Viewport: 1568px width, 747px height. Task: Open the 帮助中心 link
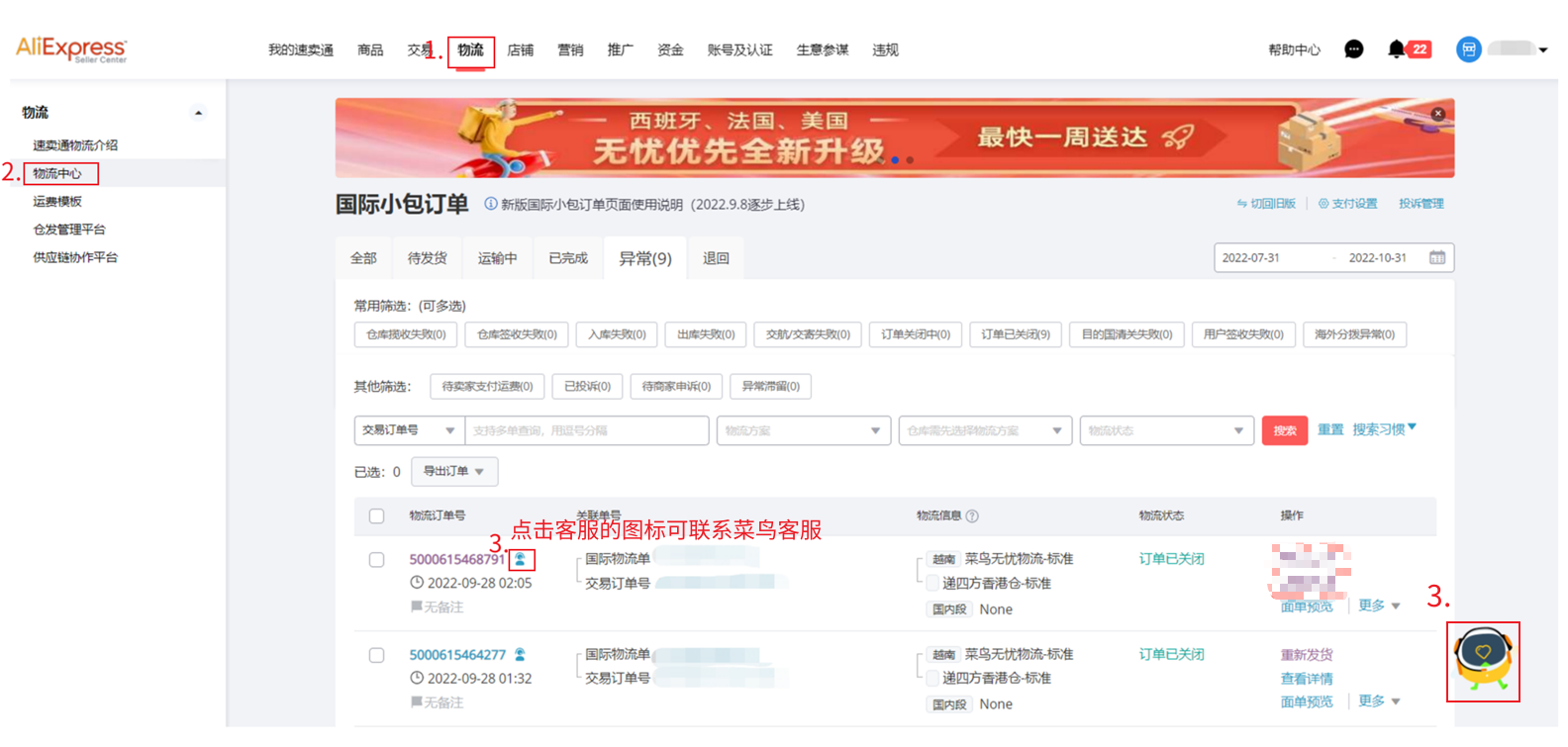1295,50
